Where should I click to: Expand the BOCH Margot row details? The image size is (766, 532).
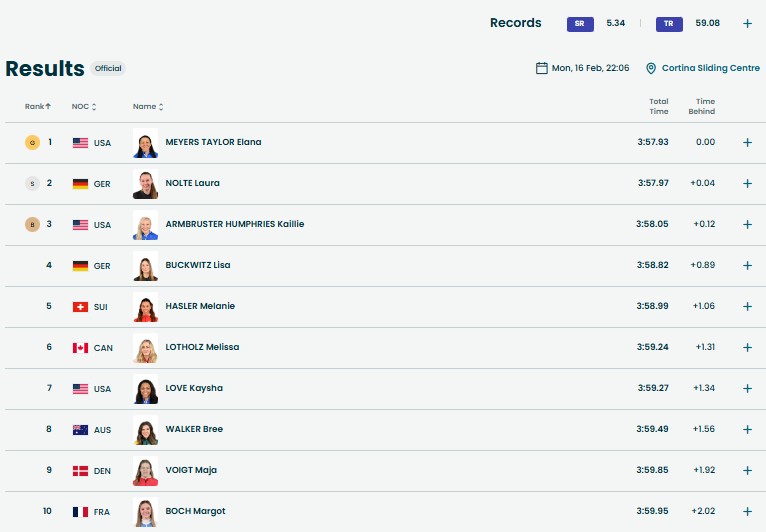pyautogui.click(x=747, y=511)
